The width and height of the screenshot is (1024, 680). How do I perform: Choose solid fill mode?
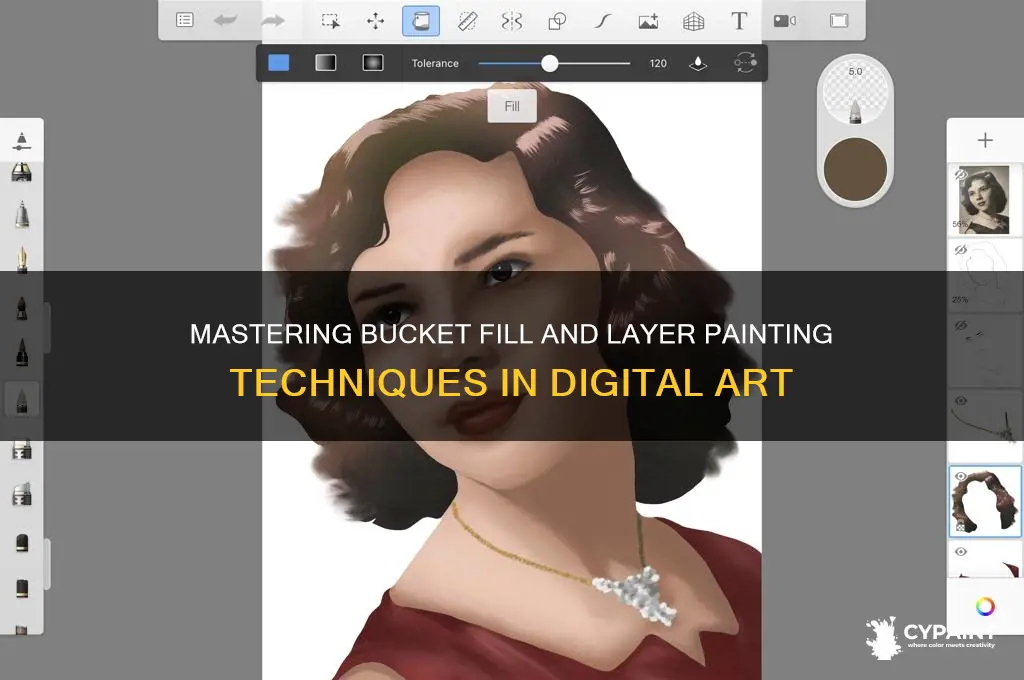pyautogui.click(x=279, y=63)
